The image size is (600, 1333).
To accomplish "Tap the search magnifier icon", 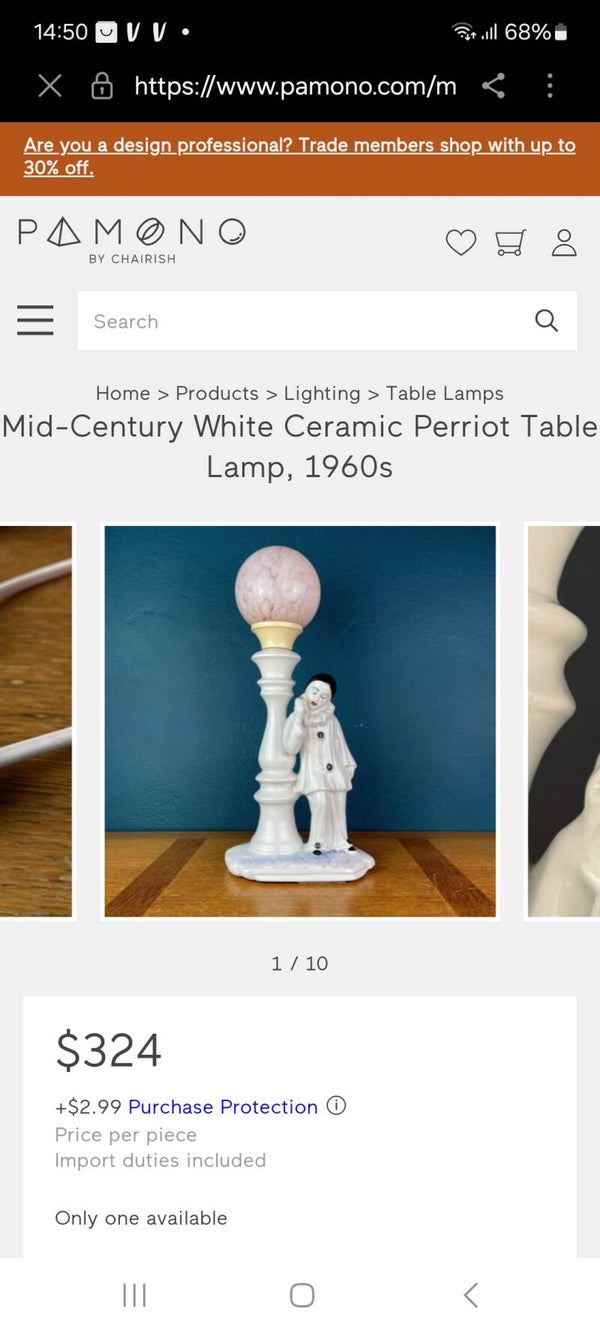I will [546, 320].
